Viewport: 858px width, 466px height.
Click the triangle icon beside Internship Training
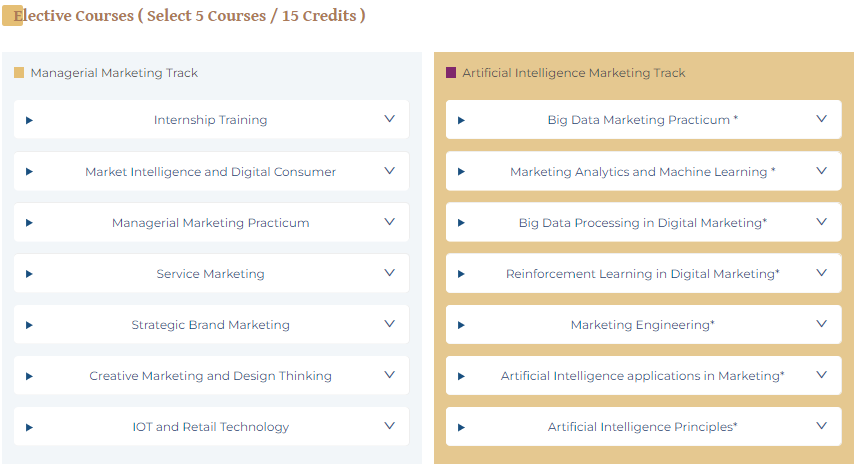coord(30,120)
